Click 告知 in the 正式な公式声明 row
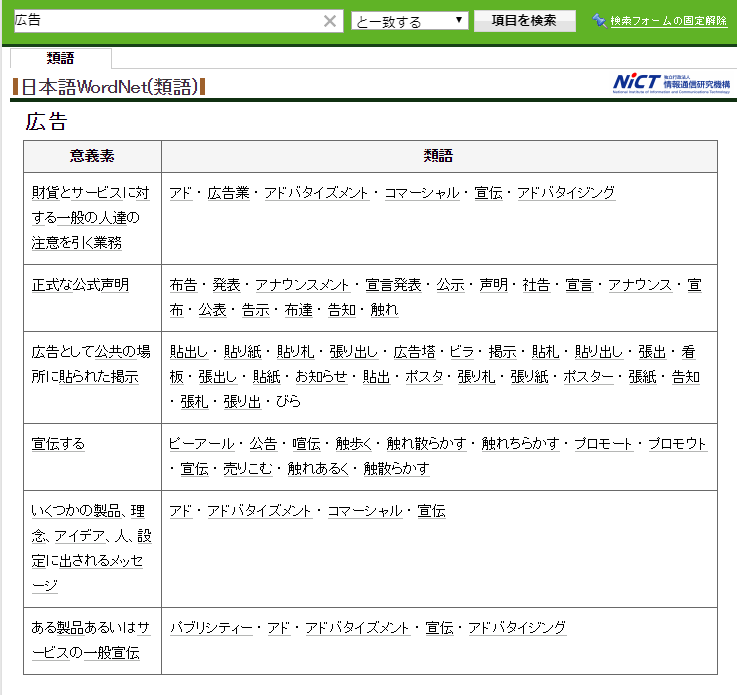Screen dimensions: 737x695 click(342, 310)
